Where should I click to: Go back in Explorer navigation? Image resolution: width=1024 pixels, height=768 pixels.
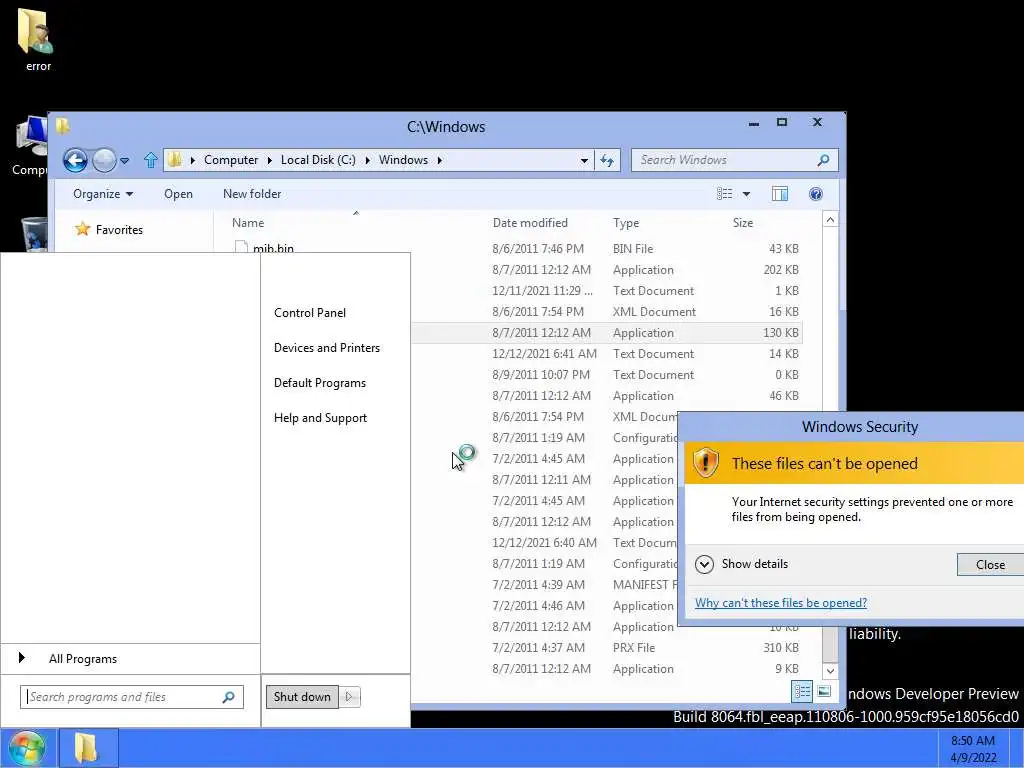75,160
